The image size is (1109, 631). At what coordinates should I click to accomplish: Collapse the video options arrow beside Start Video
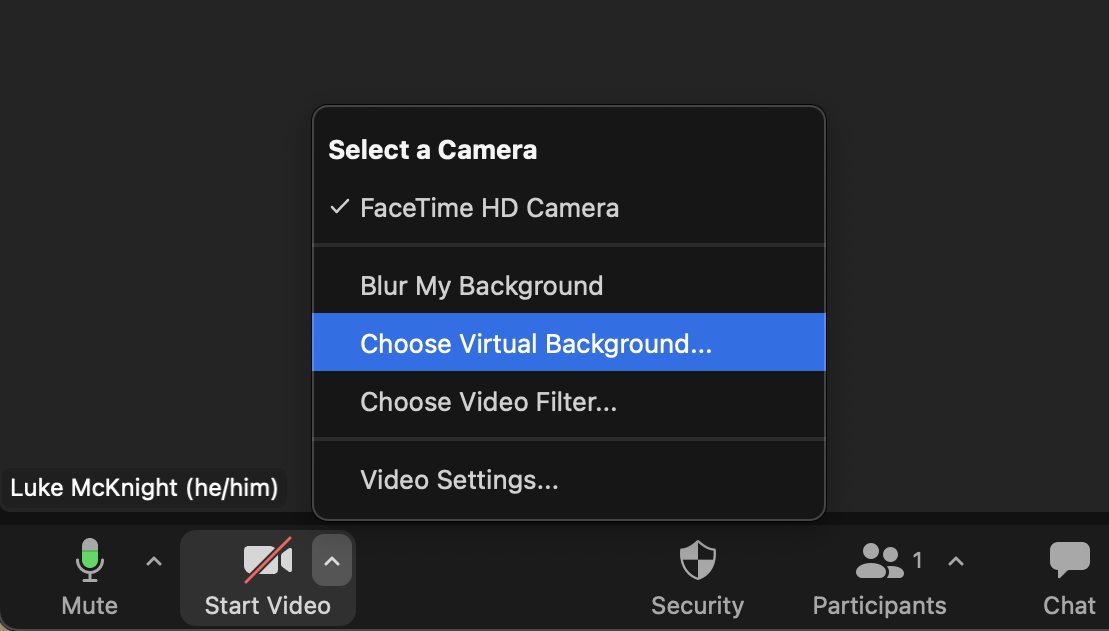(x=332, y=561)
